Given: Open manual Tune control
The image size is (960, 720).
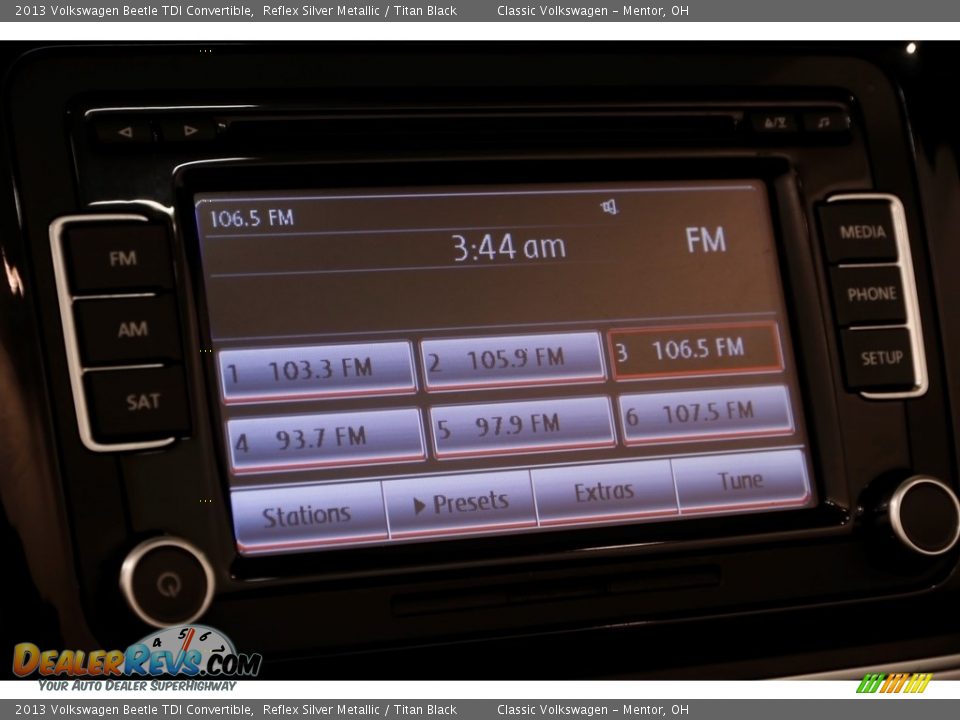Looking at the screenshot, I should click(740, 481).
